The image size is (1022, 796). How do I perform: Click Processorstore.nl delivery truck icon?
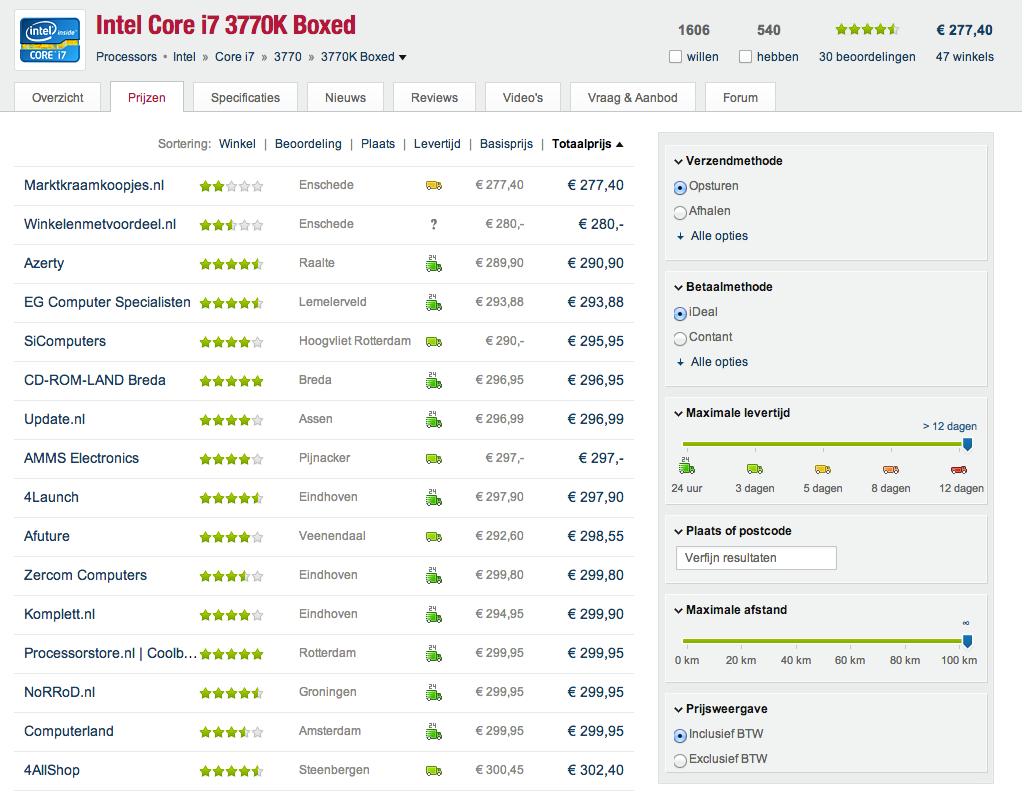pyautogui.click(x=433, y=653)
